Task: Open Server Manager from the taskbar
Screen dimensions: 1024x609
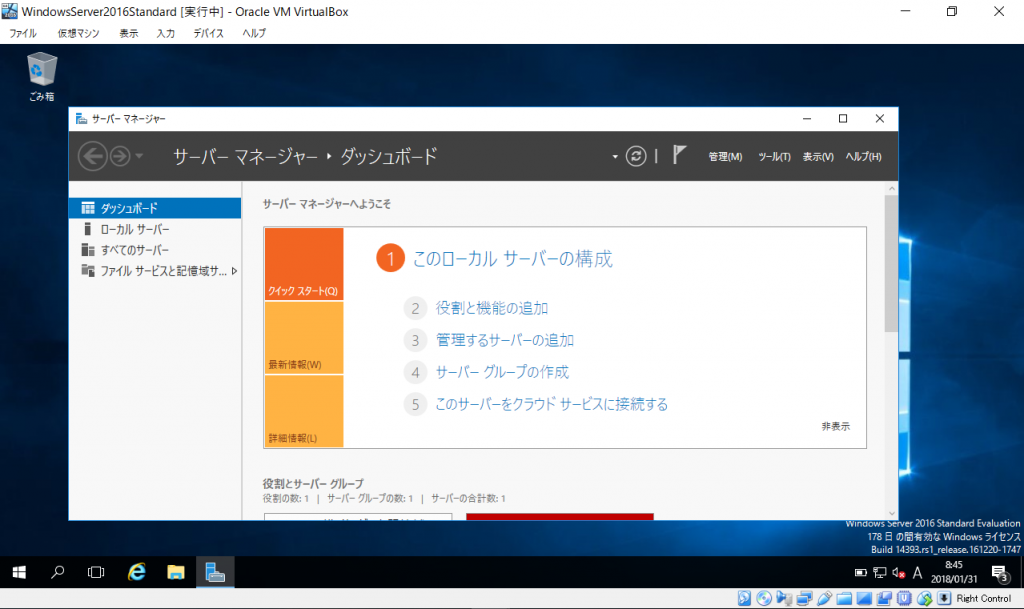Action: tap(215, 572)
